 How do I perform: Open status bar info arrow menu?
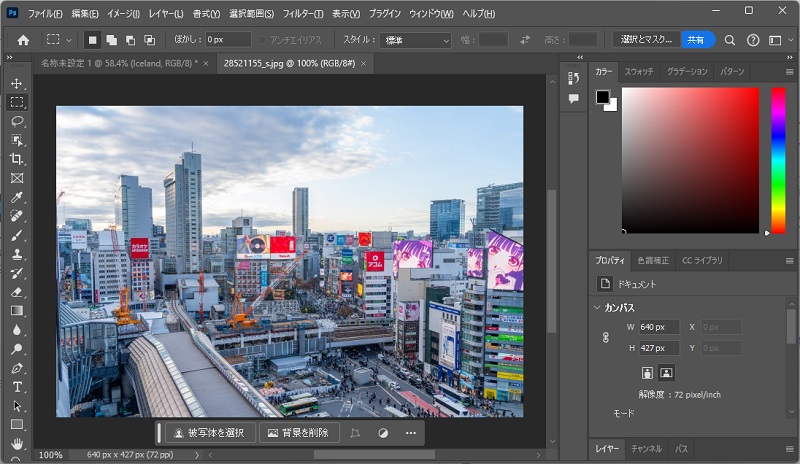pyautogui.click(x=197, y=454)
